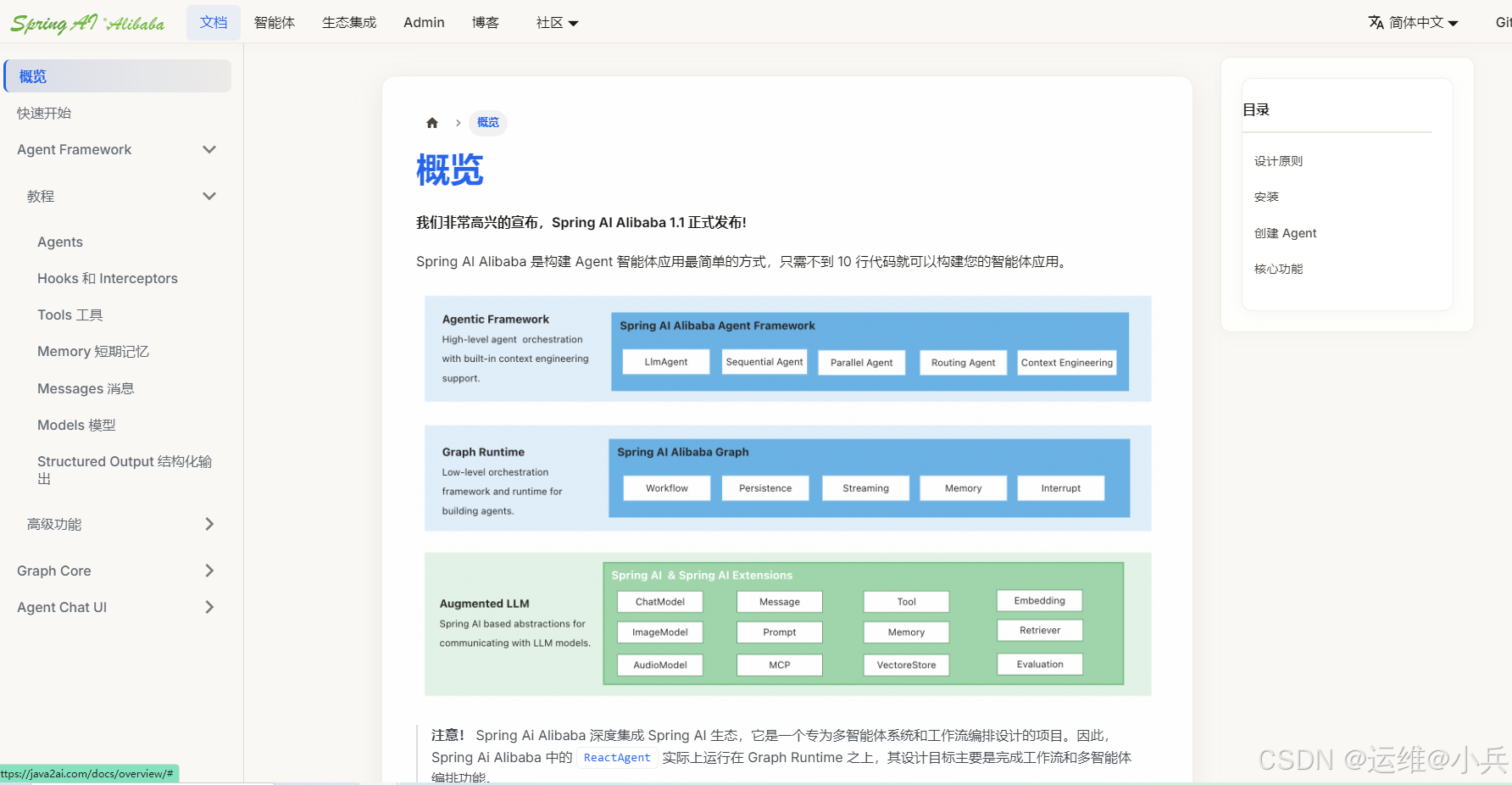Click the 概览 page heading
Viewport: 1512px width, 785px height.
[450, 170]
